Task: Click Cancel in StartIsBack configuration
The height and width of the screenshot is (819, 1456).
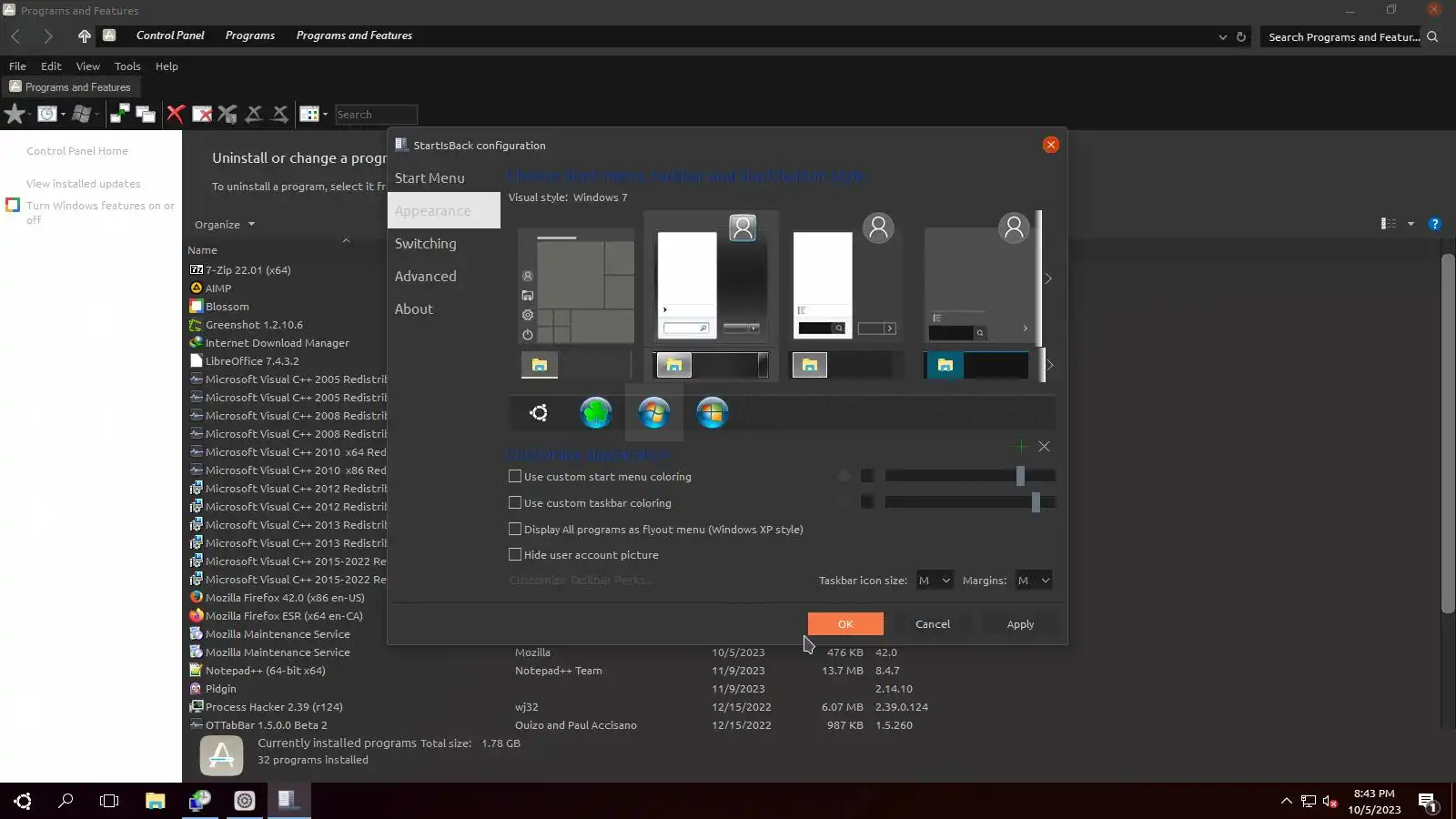Action: coord(933,624)
